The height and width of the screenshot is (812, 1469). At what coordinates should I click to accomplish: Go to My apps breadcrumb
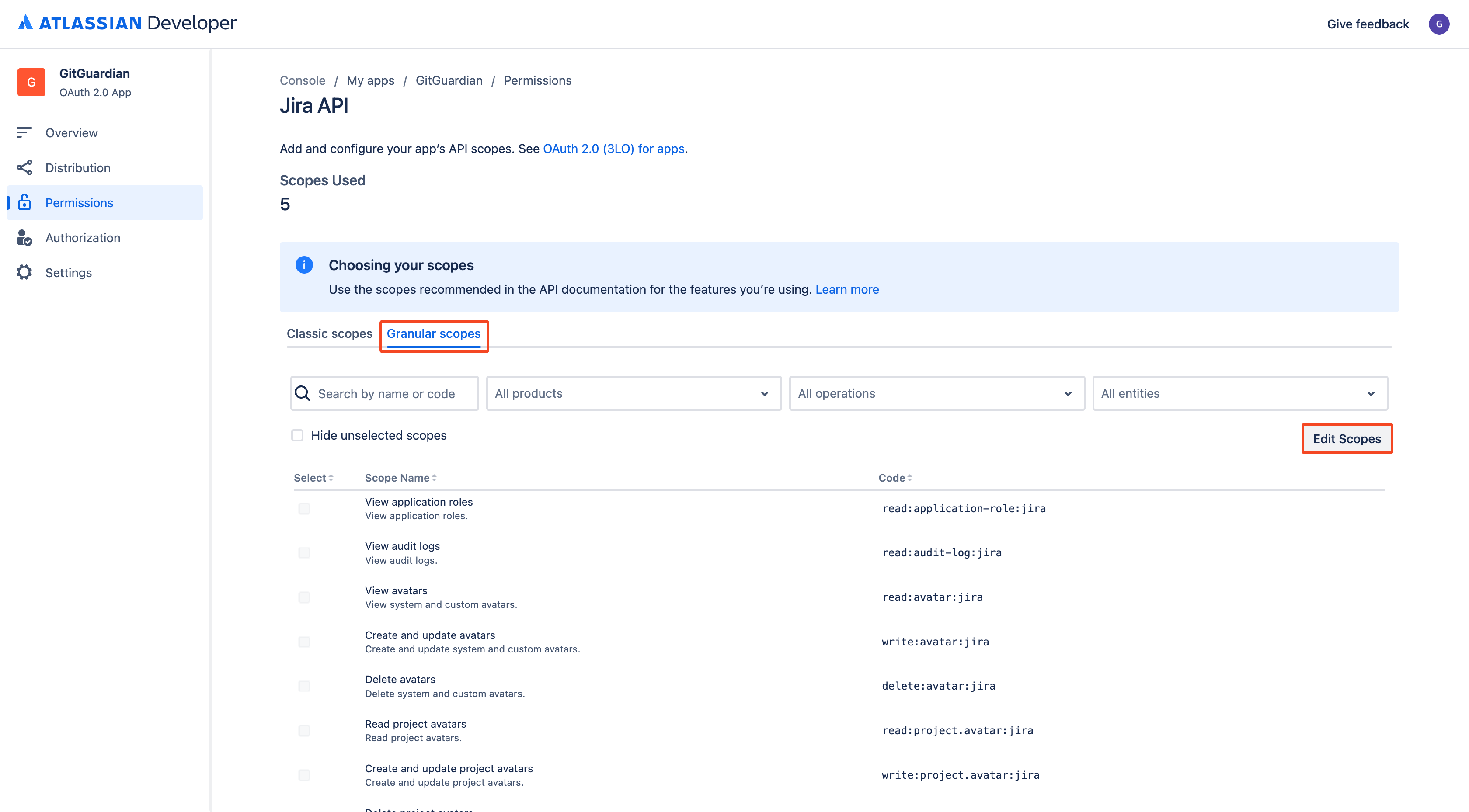(370, 80)
